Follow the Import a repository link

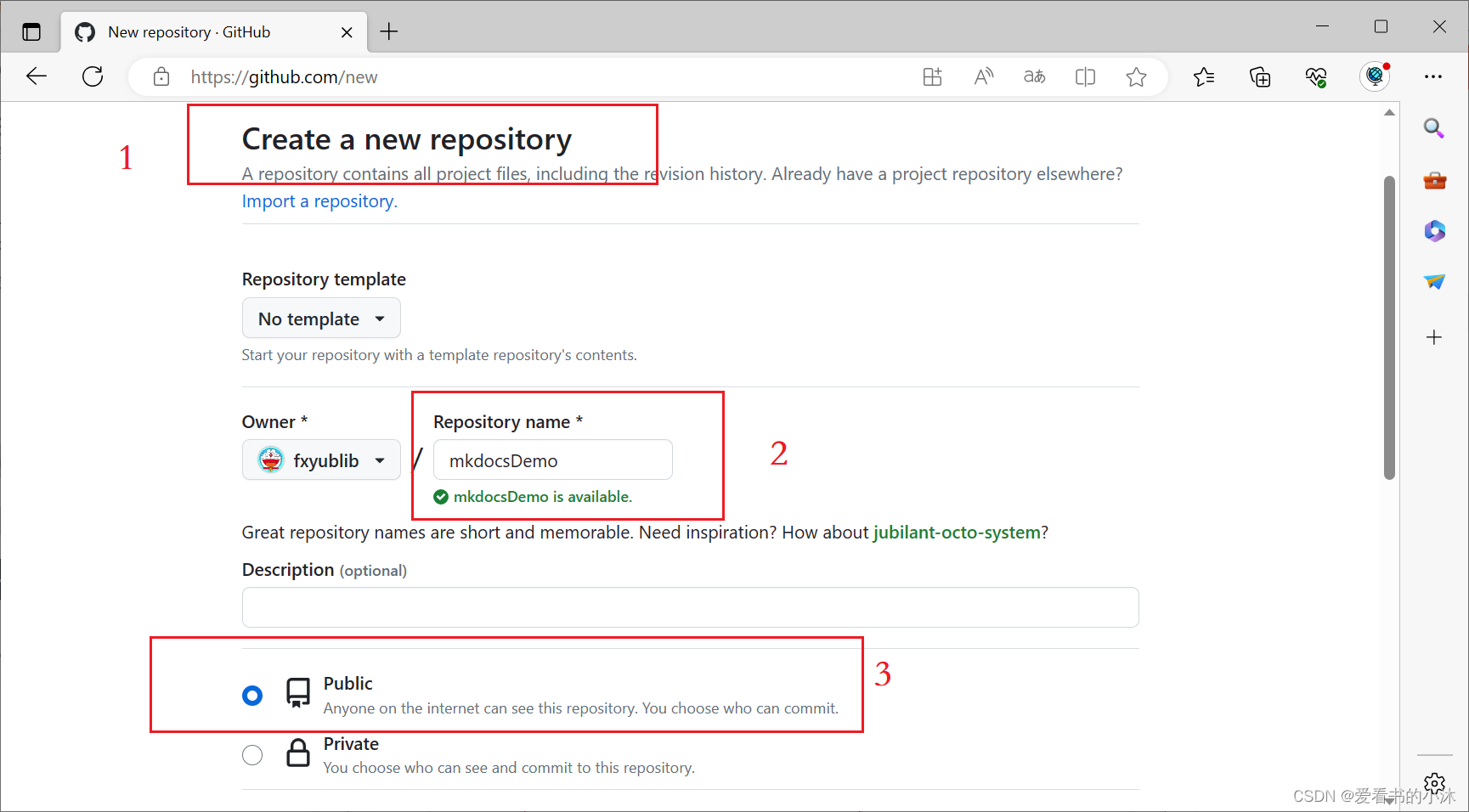(x=319, y=201)
